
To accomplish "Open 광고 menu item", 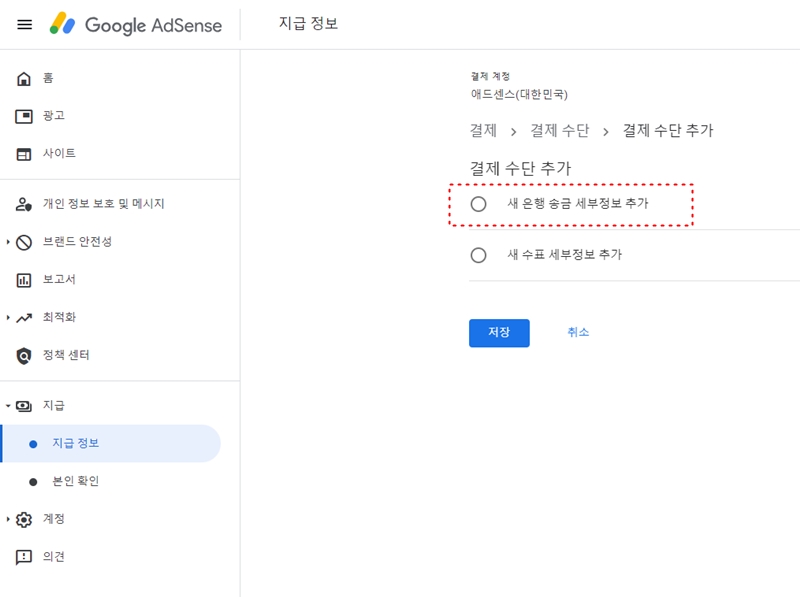I will pos(54,115).
